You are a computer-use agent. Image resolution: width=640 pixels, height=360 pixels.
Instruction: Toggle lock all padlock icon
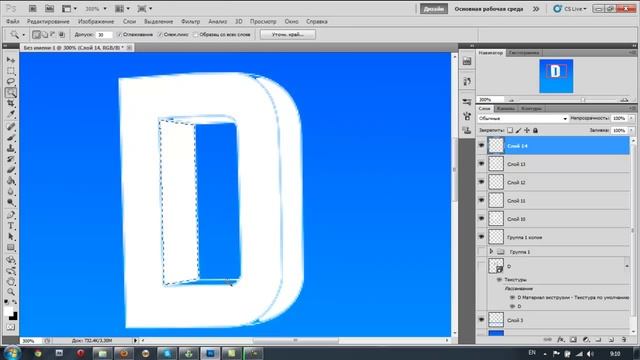point(535,130)
